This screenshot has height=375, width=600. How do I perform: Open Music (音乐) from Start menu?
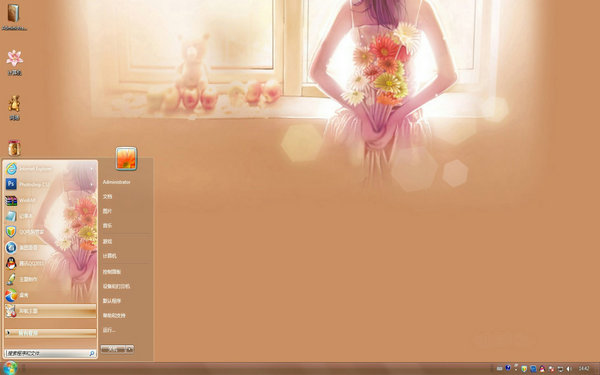coord(108,226)
